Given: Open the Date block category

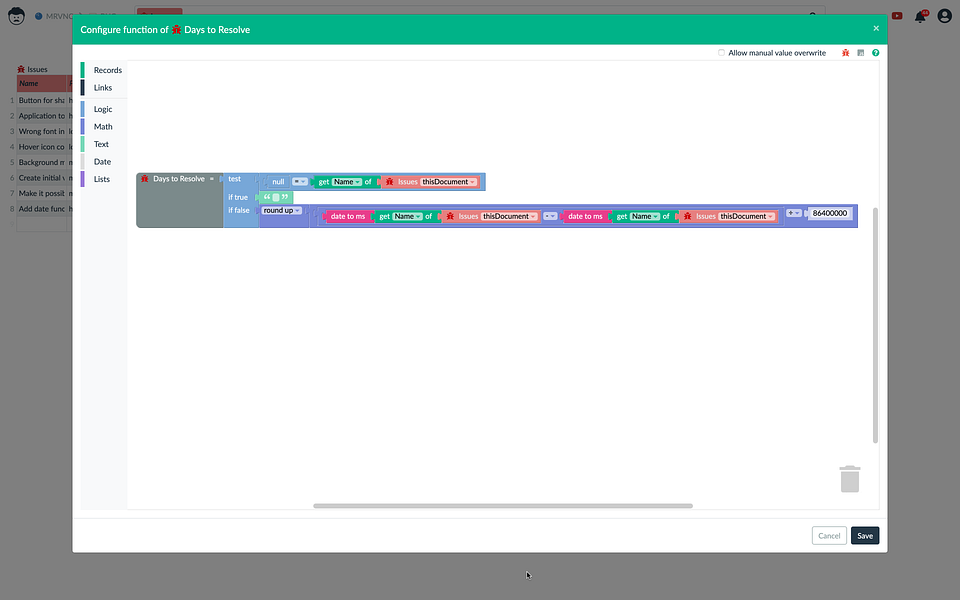Looking at the screenshot, I should click(x=104, y=162).
